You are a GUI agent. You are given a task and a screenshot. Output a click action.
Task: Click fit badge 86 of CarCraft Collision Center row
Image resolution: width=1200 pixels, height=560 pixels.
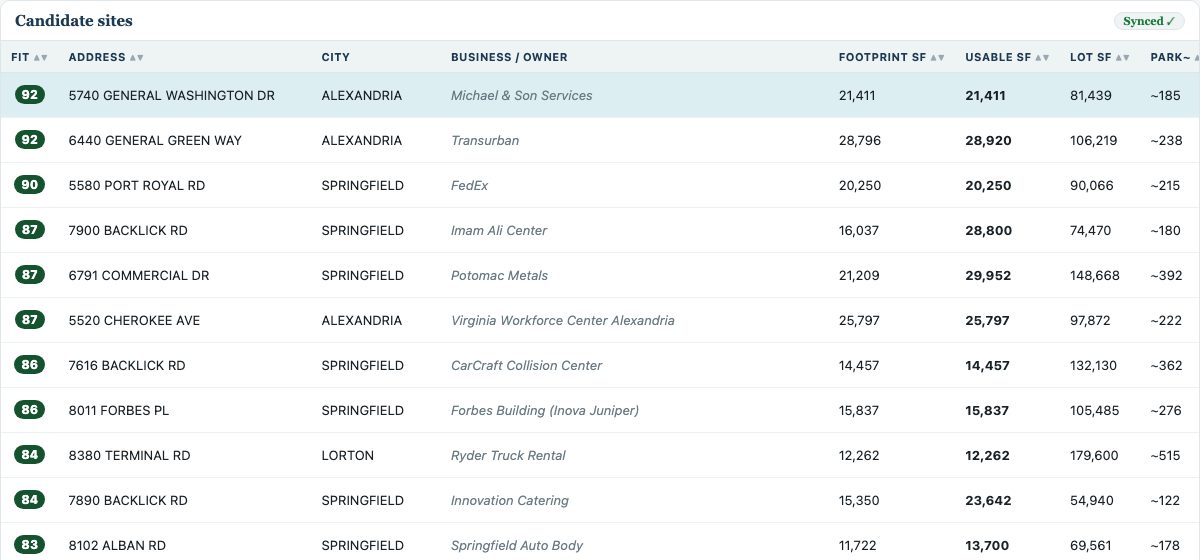30,365
